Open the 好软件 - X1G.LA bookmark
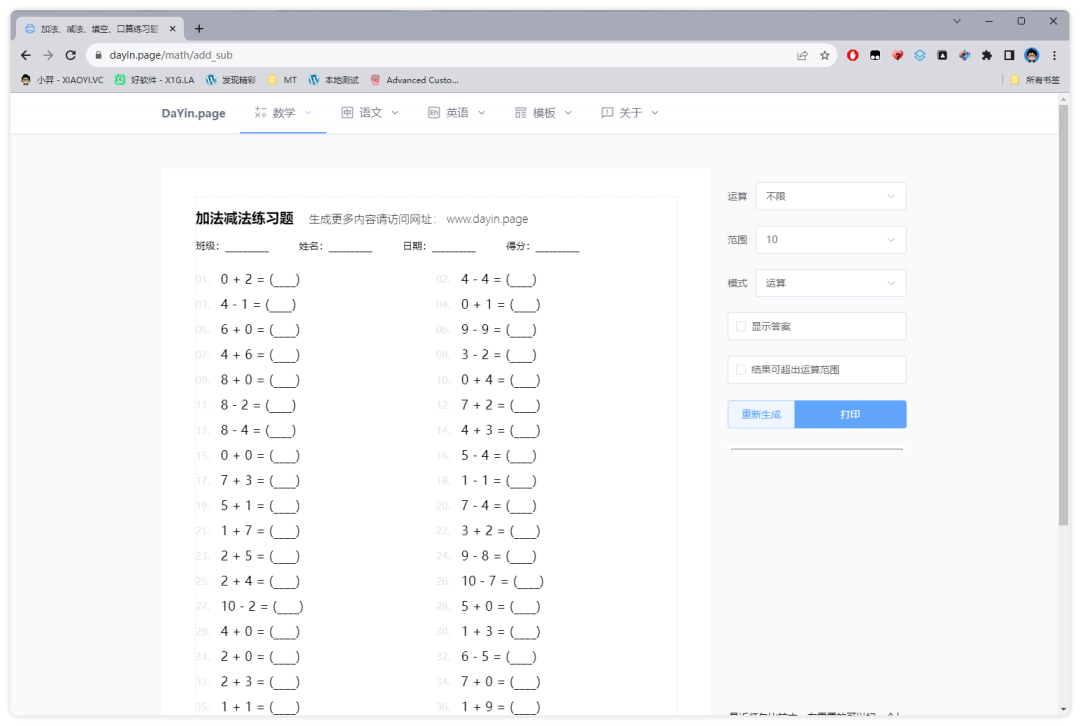The height and width of the screenshot is (726, 1080). (x=154, y=80)
